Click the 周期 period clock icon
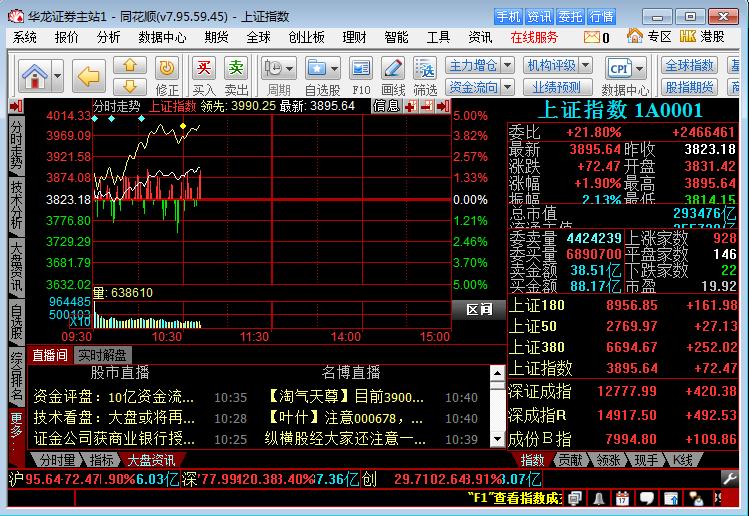Screen dimensions: 749x516 tap(274, 68)
